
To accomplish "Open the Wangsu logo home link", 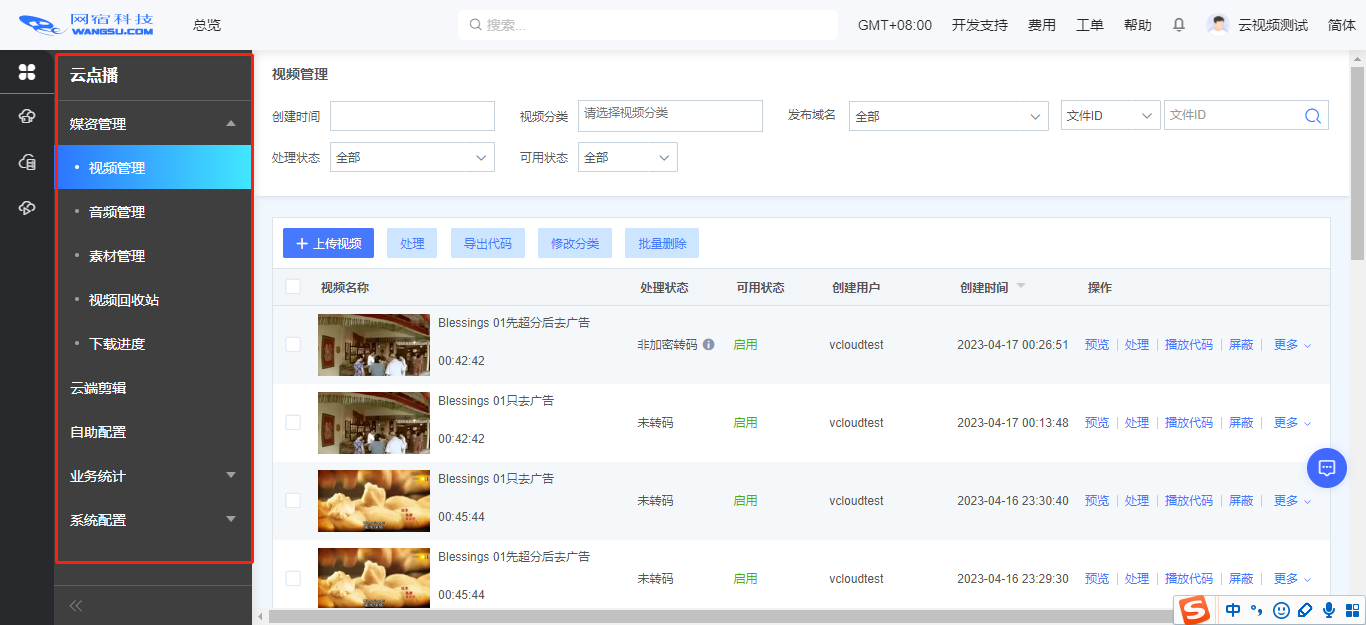I will click(x=88, y=25).
